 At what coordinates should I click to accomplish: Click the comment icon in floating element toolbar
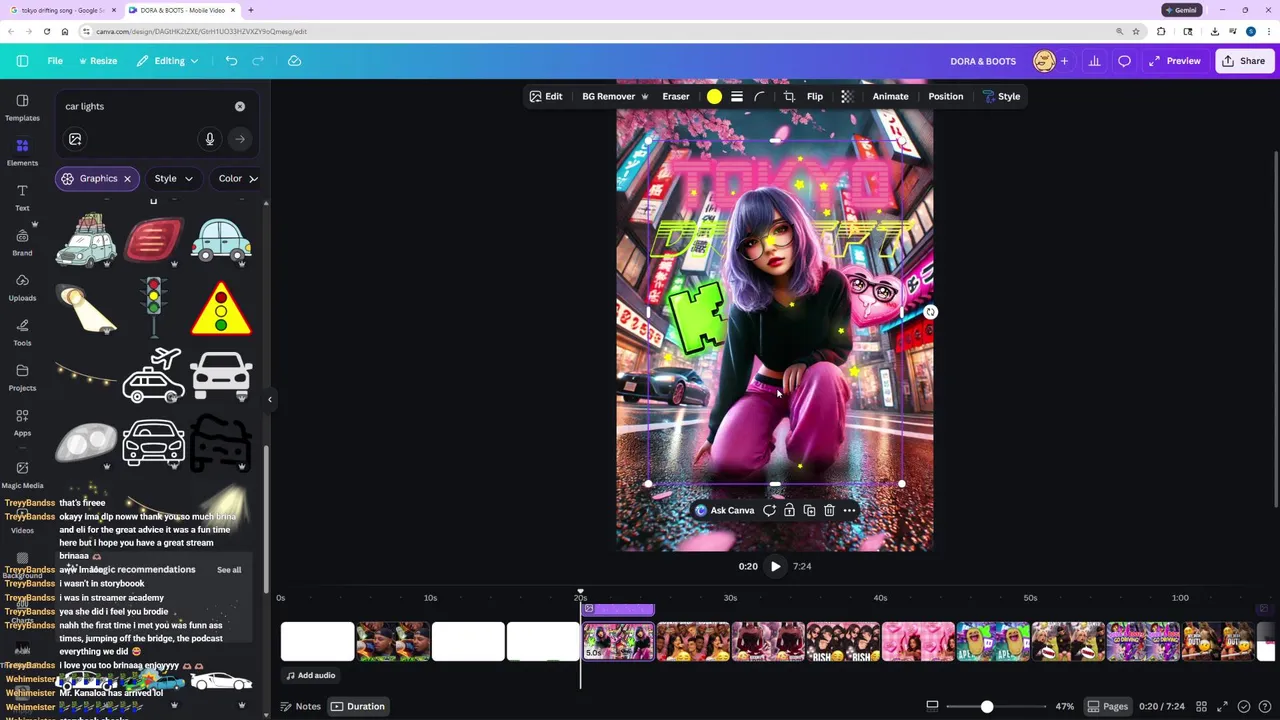click(769, 510)
